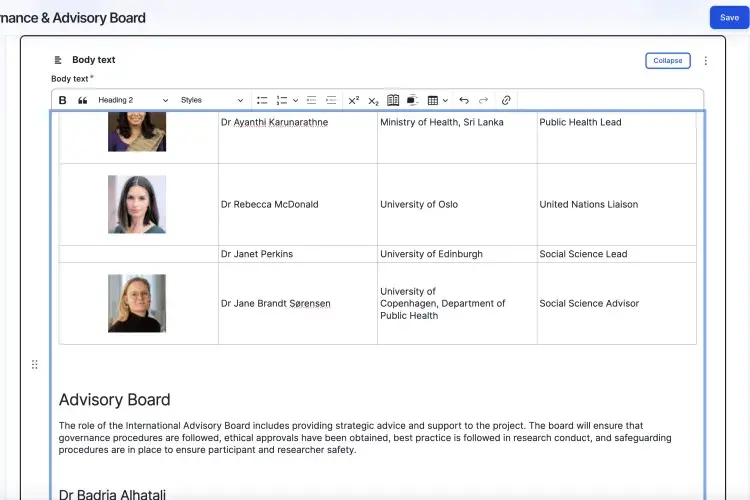Click the insert media icon
750x500 pixels.
pyautogui.click(x=413, y=100)
